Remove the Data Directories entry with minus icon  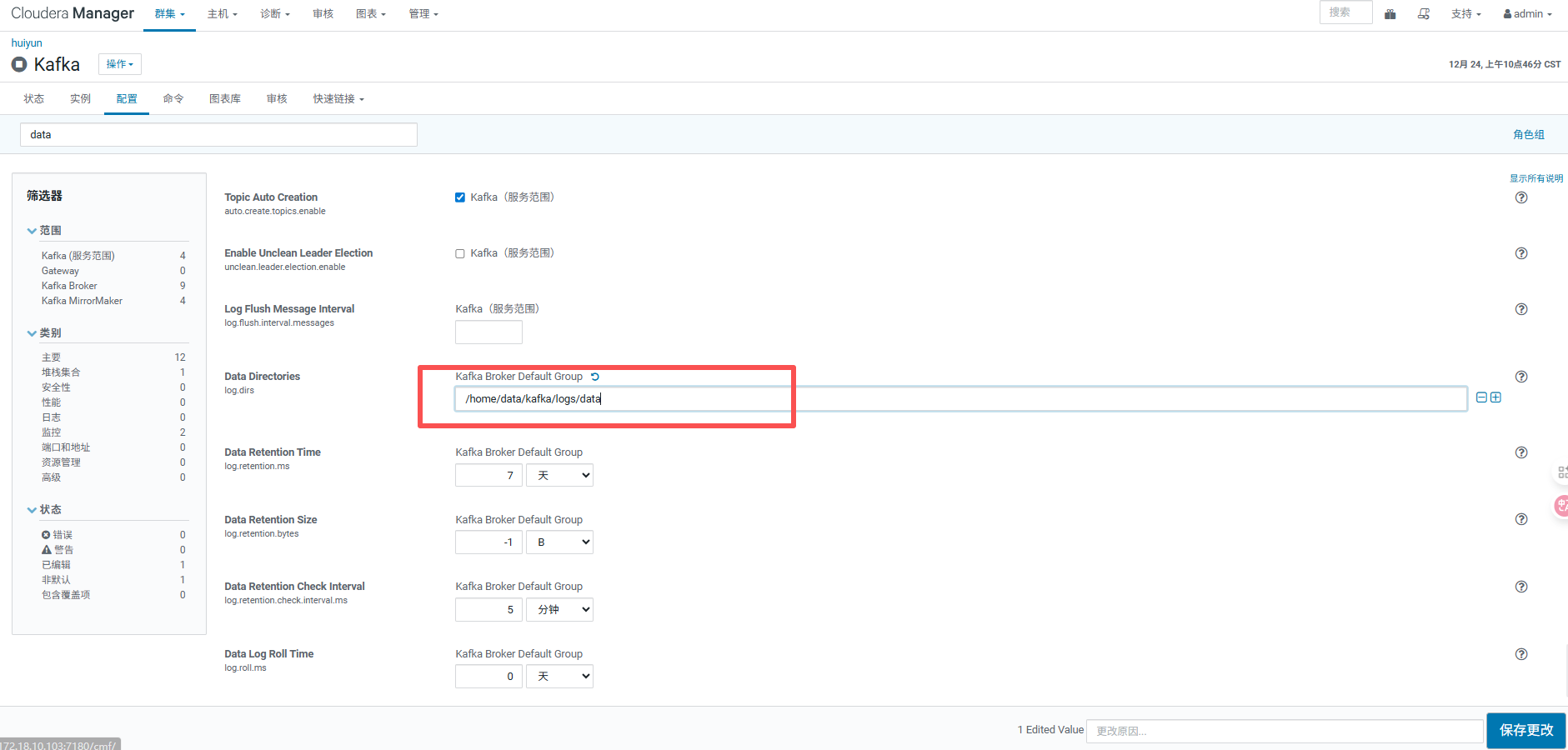coord(1481,397)
